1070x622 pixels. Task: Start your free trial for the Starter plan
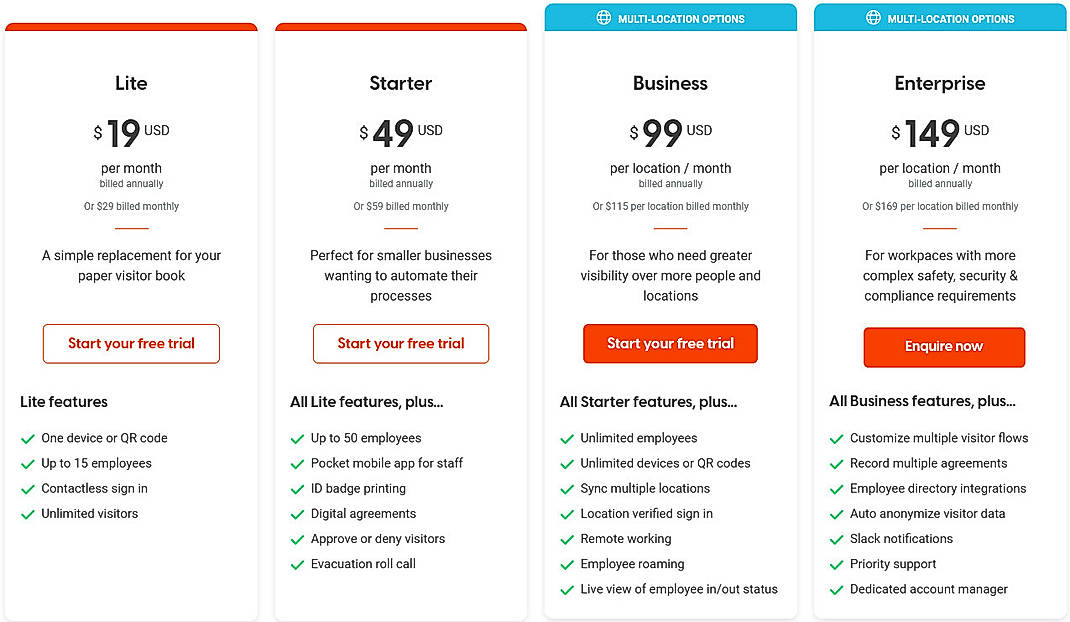click(400, 343)
